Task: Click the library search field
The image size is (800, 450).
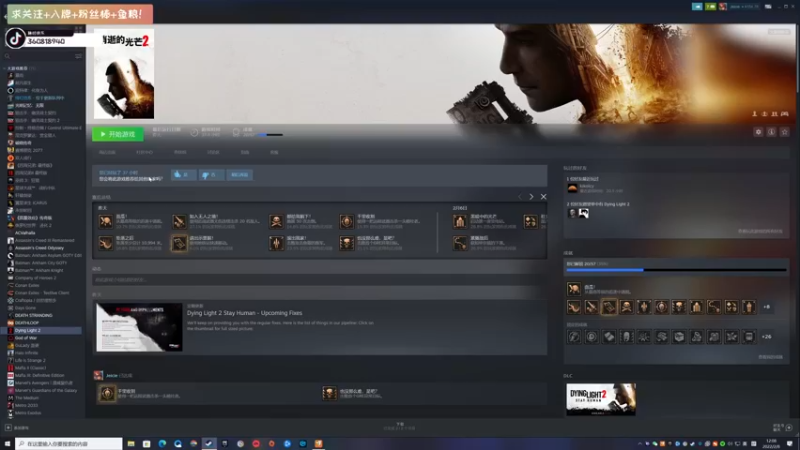Action: [38, 56]
